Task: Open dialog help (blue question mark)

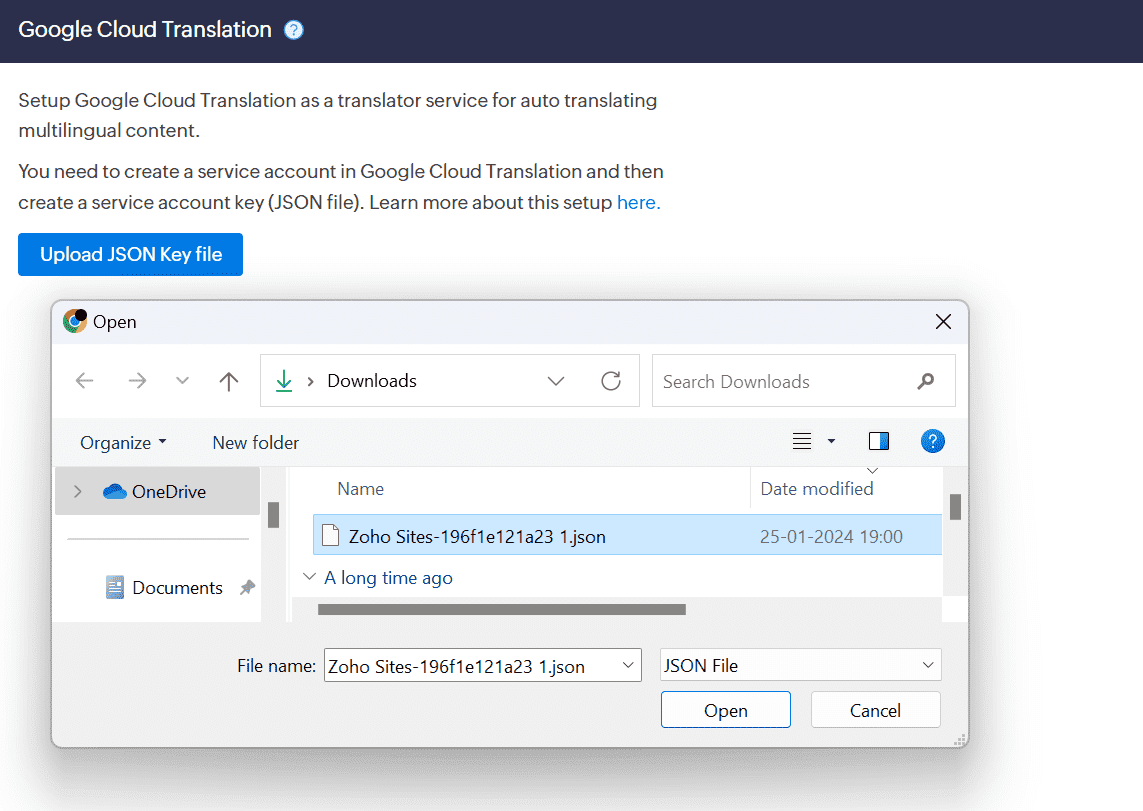Action: (932, 441)
